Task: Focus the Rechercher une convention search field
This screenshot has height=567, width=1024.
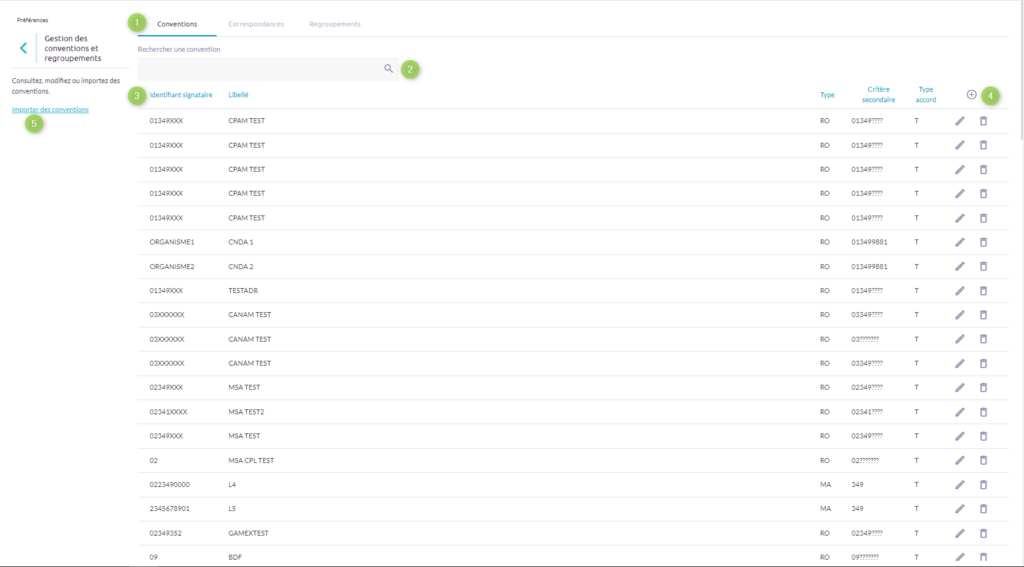Action: pos(258,69)
